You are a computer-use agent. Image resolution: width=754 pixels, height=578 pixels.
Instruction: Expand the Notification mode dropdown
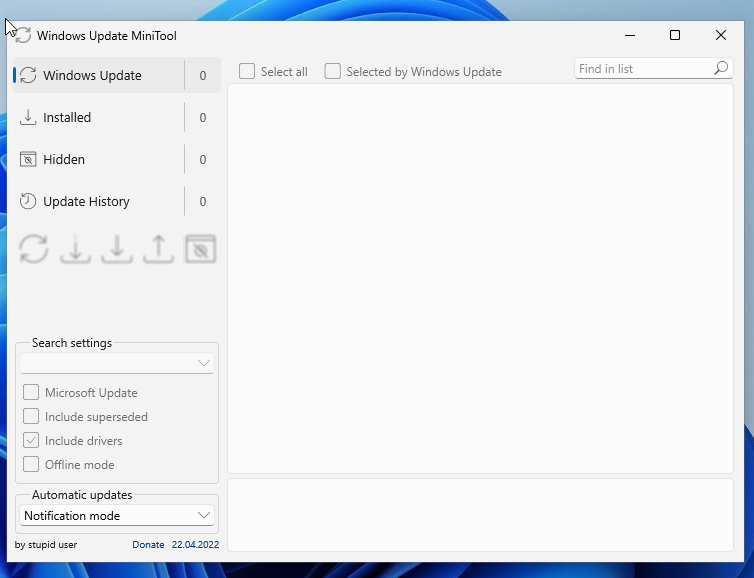coord(117,516)
